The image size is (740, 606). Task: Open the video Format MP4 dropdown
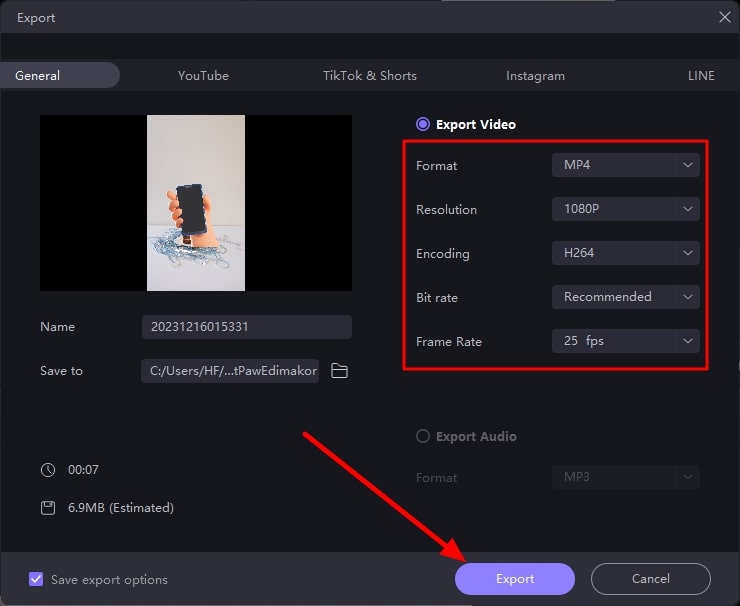[x=625, y=165]
